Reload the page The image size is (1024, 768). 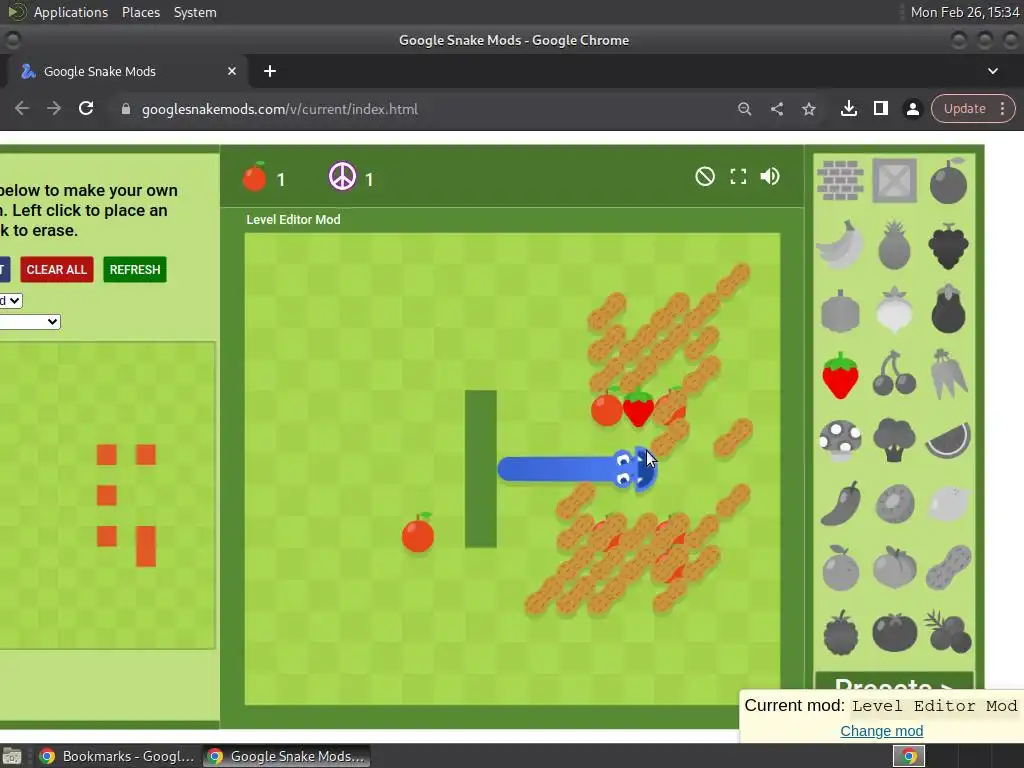click(86, 108)
